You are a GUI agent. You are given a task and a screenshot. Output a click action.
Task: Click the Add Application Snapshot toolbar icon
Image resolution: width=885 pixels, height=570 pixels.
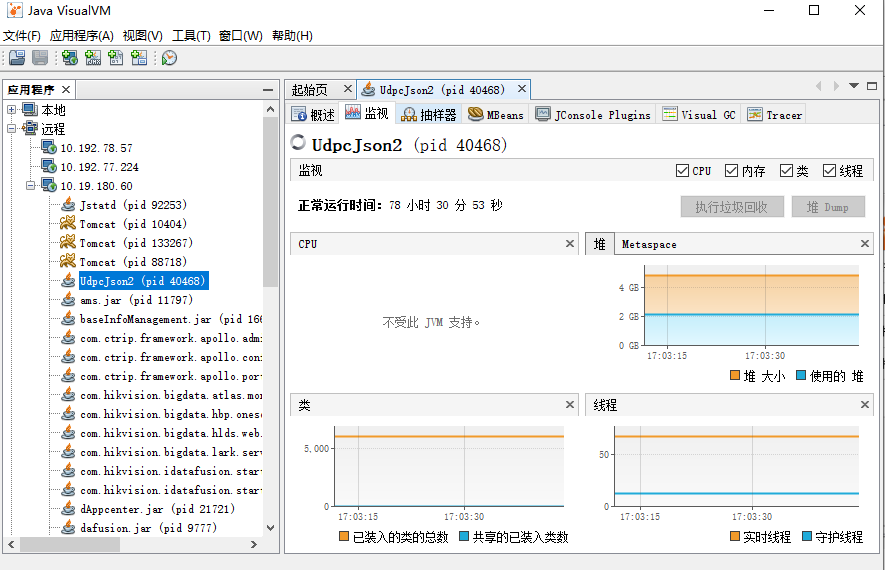point(139,58)
